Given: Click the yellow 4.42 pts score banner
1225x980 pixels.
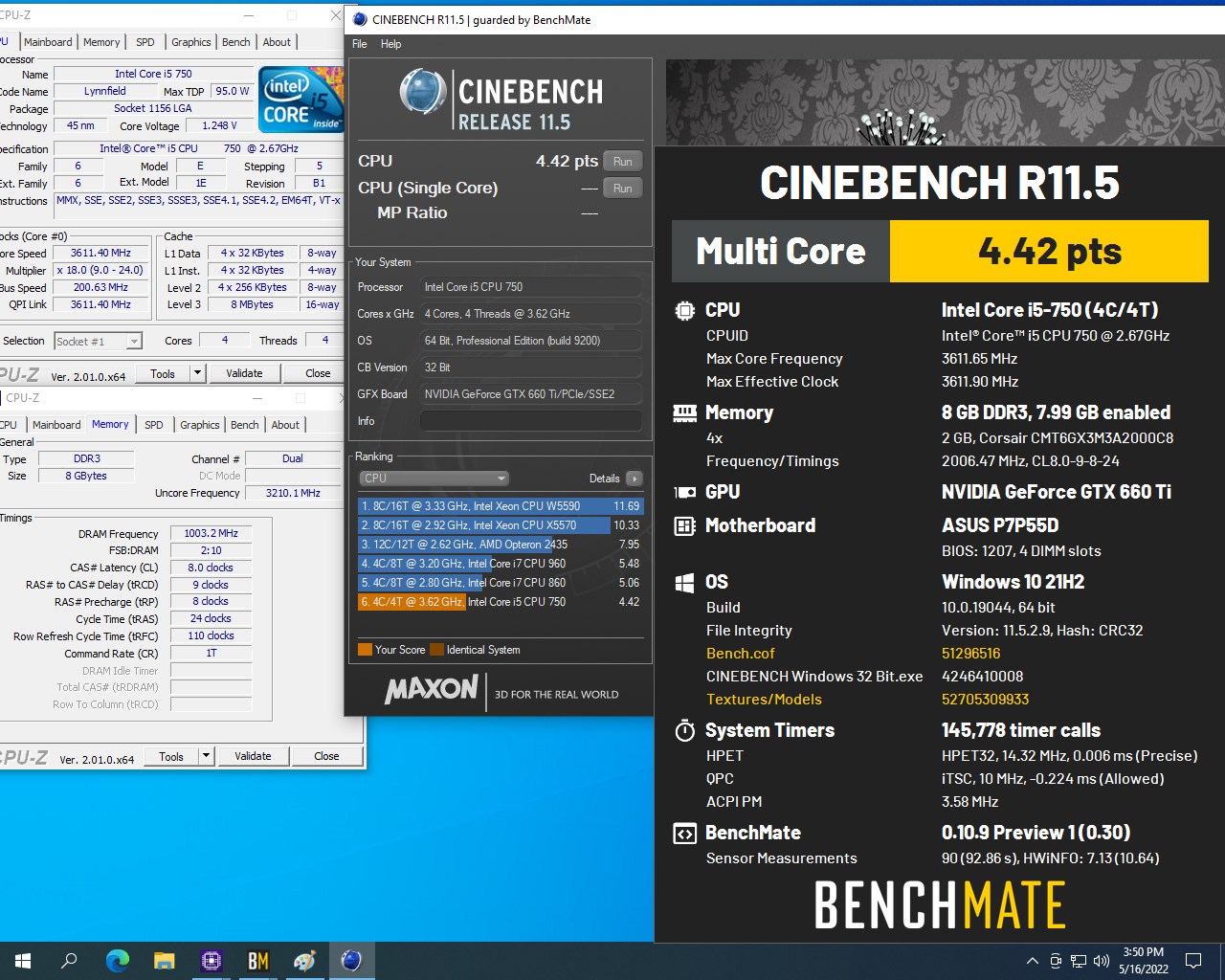Looking at the screenshot, I should [1049, 252].
